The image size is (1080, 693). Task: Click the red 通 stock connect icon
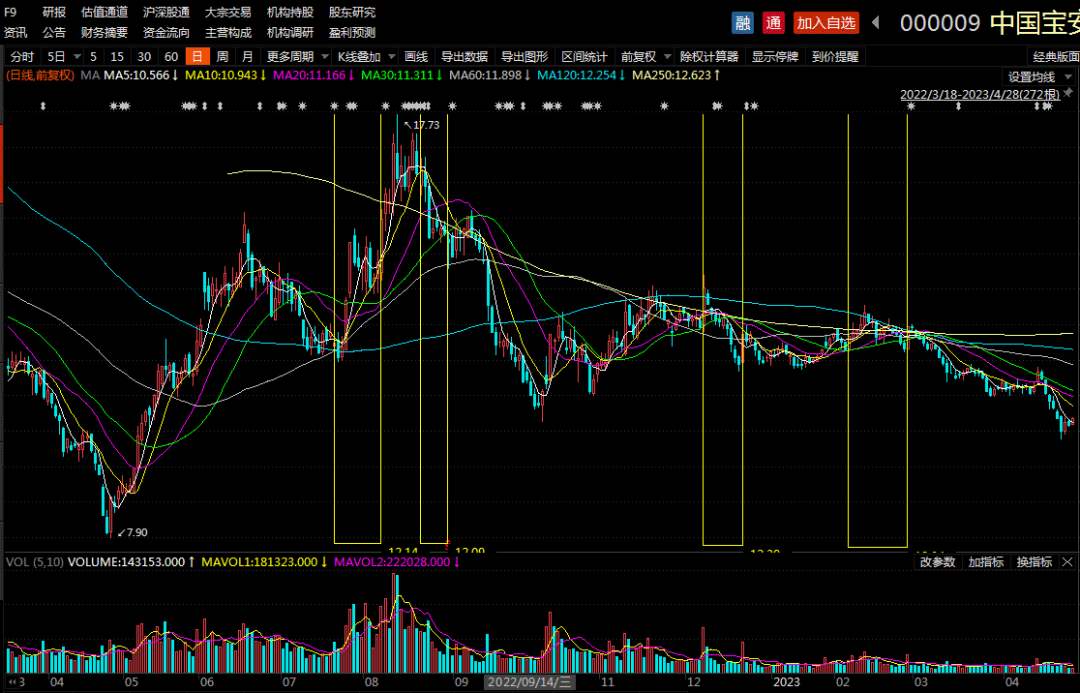pos(773,22)
